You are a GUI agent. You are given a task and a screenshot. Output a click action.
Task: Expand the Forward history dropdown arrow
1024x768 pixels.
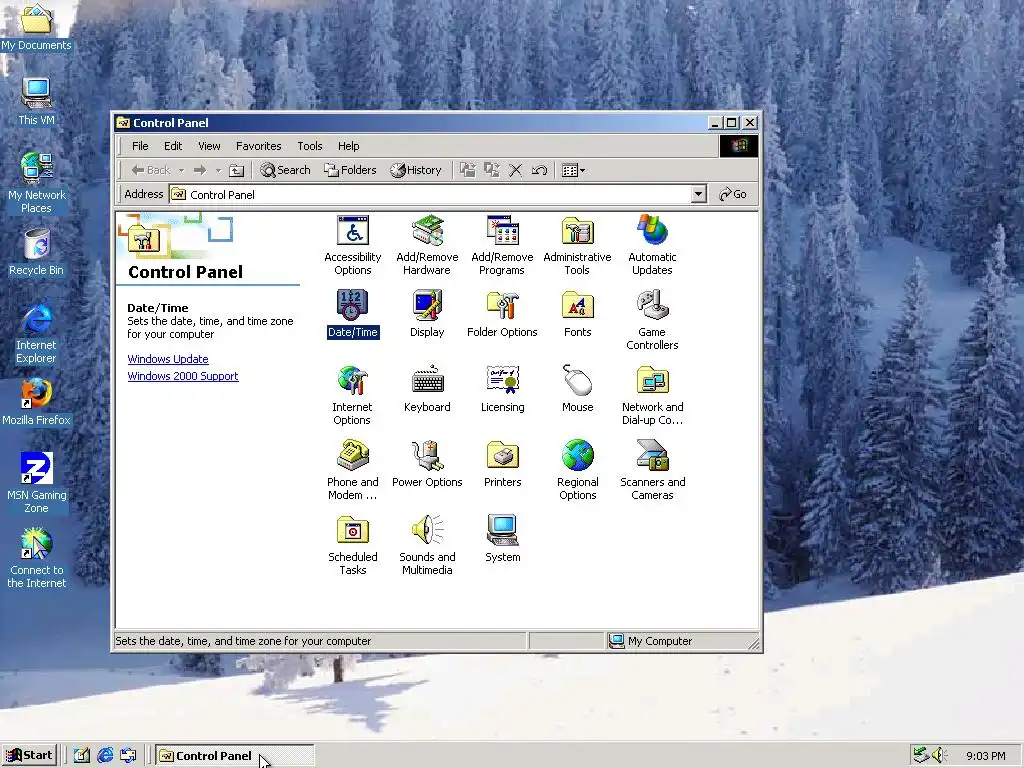tap(218, 170)
